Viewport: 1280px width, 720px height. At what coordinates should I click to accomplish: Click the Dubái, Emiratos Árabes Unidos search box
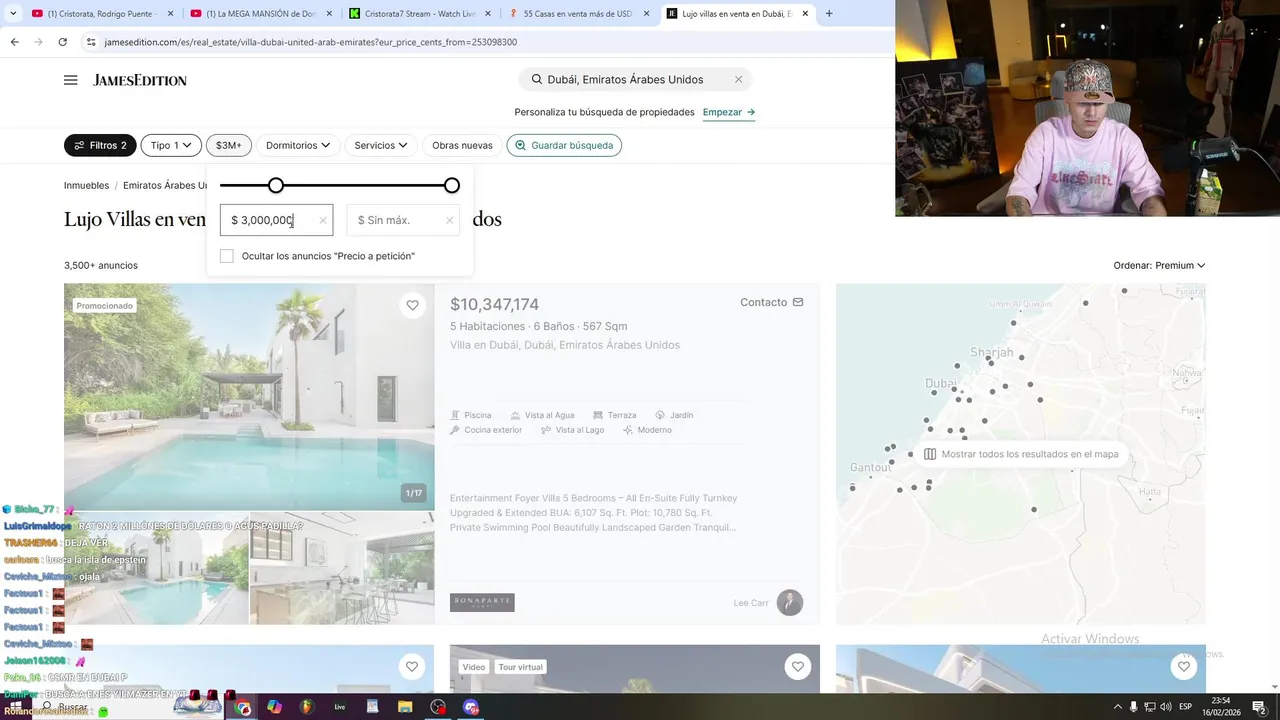(635, 79)
